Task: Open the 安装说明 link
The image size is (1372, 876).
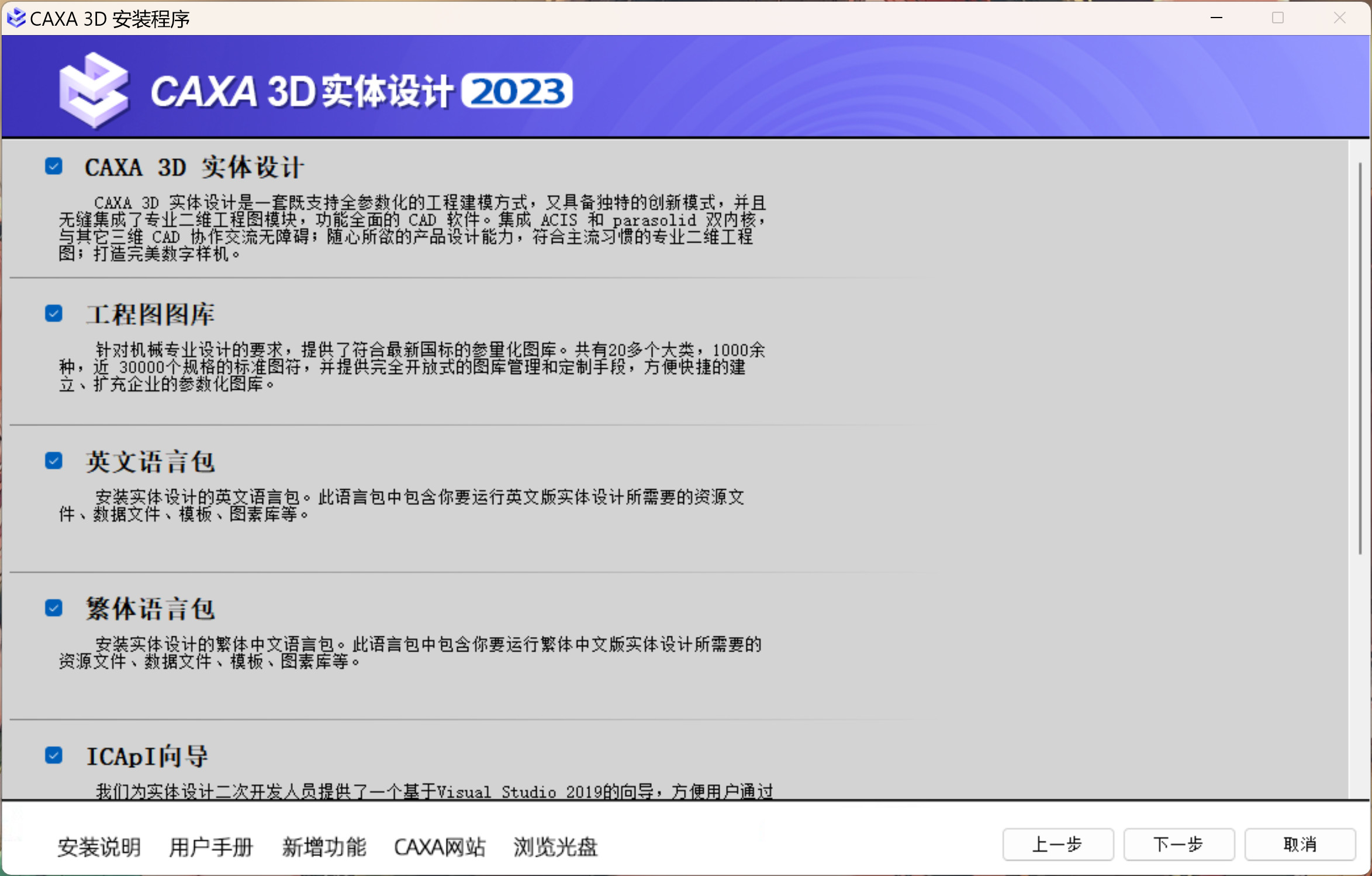Action: pos(99,847)
